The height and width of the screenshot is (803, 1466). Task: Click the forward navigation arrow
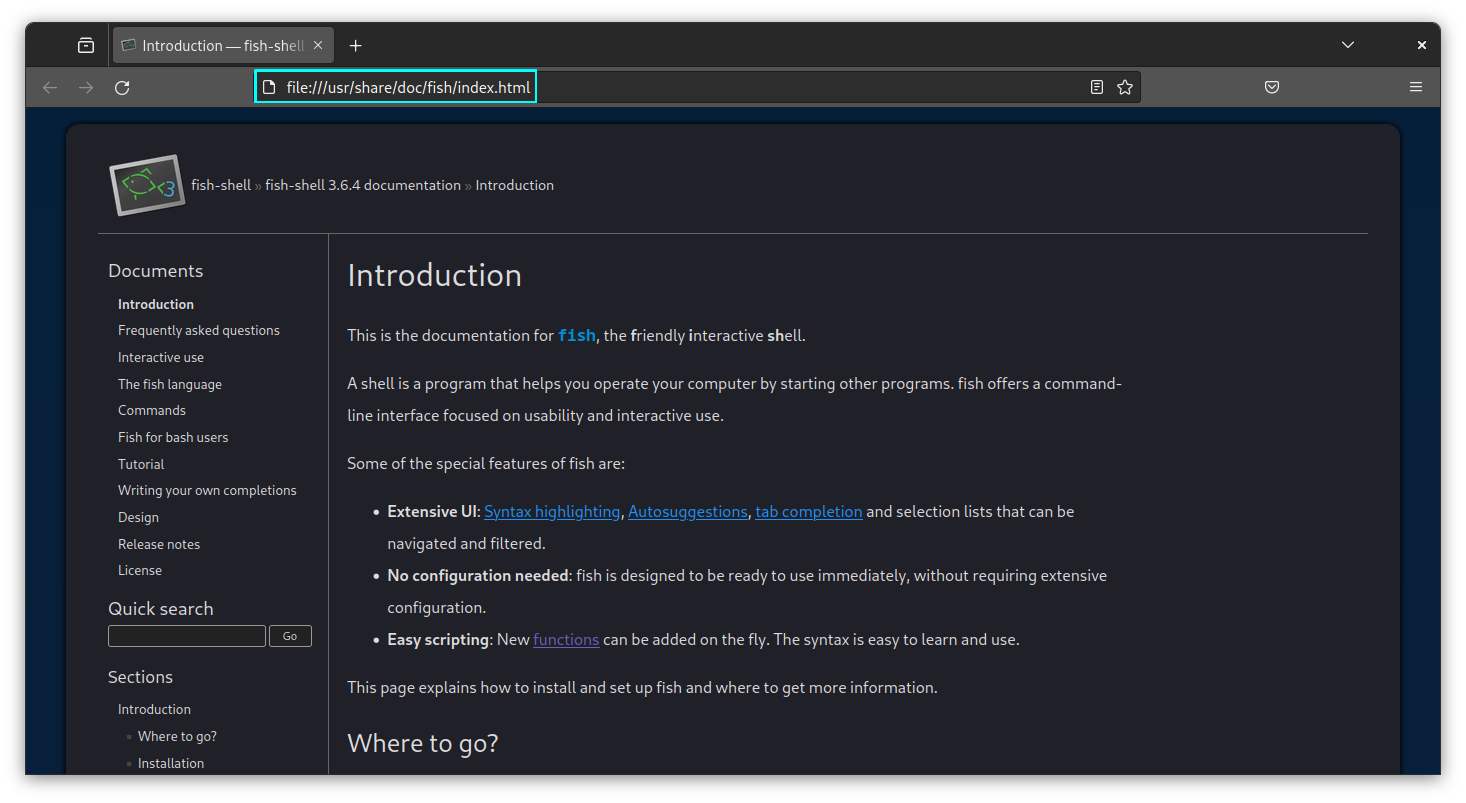click(86, 88)
